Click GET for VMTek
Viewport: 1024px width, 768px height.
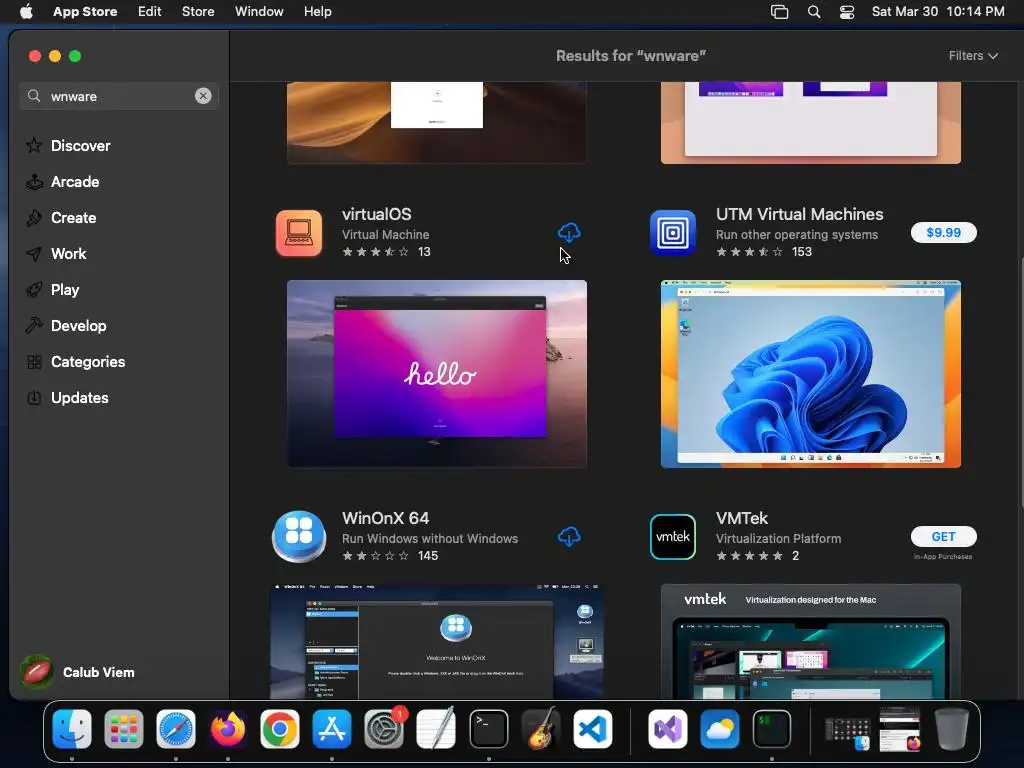[x=944, y=537]
